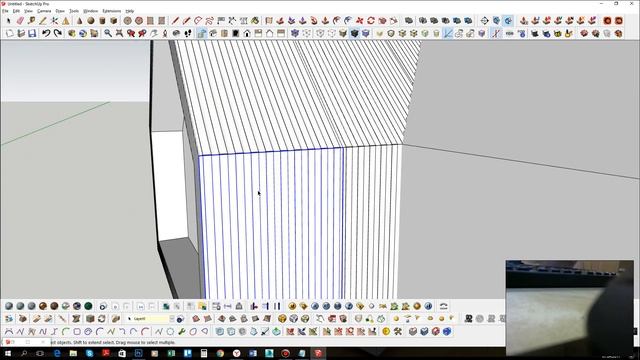640x360 pixels.
Task: Activate the Zoom magnifier tool
Action: point(108,33)
